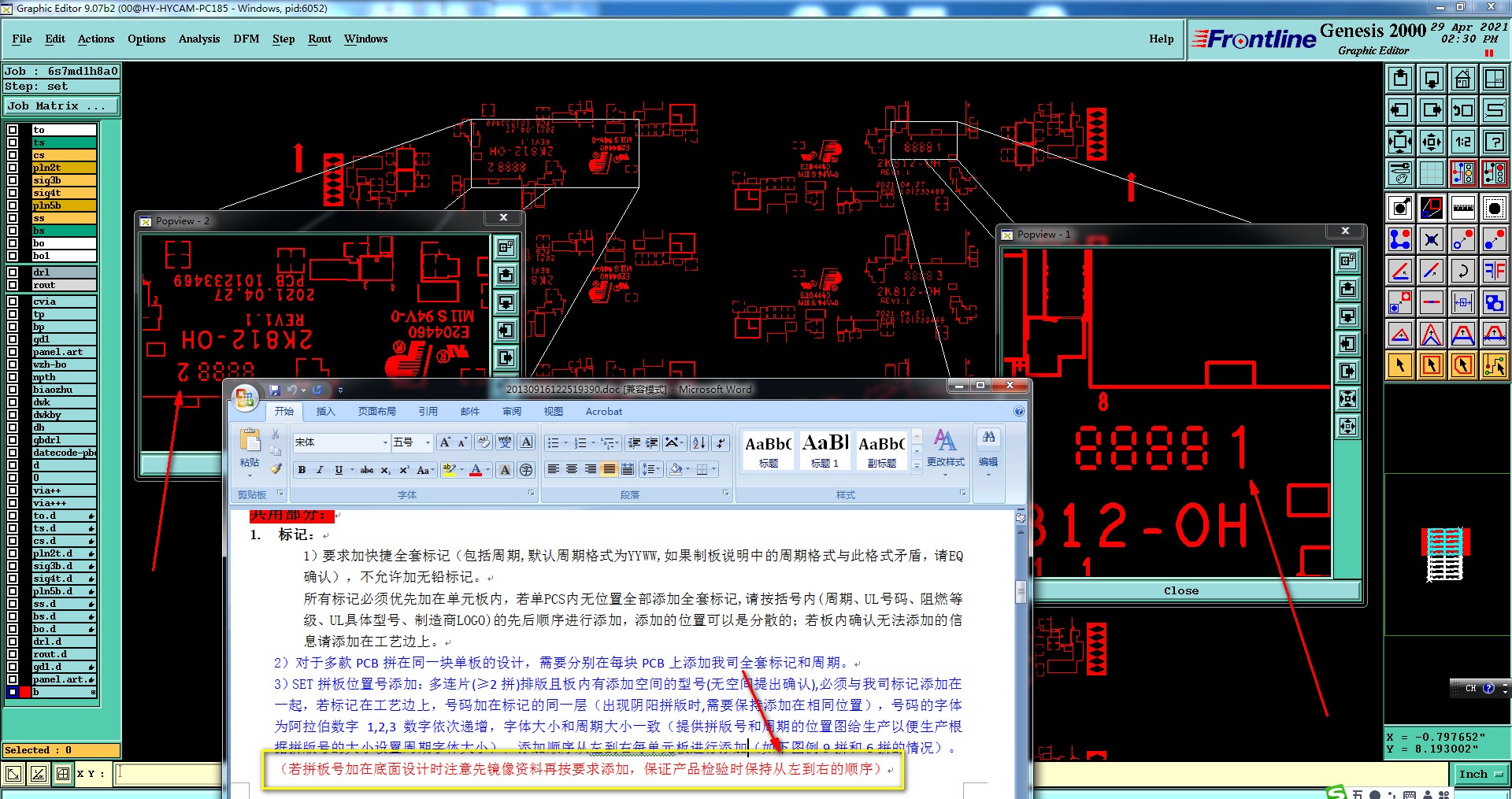The width and height of the screenshot is (1512, 799).
Task: Toggle Bold in Word ribbon
Action: pos(302,470)
